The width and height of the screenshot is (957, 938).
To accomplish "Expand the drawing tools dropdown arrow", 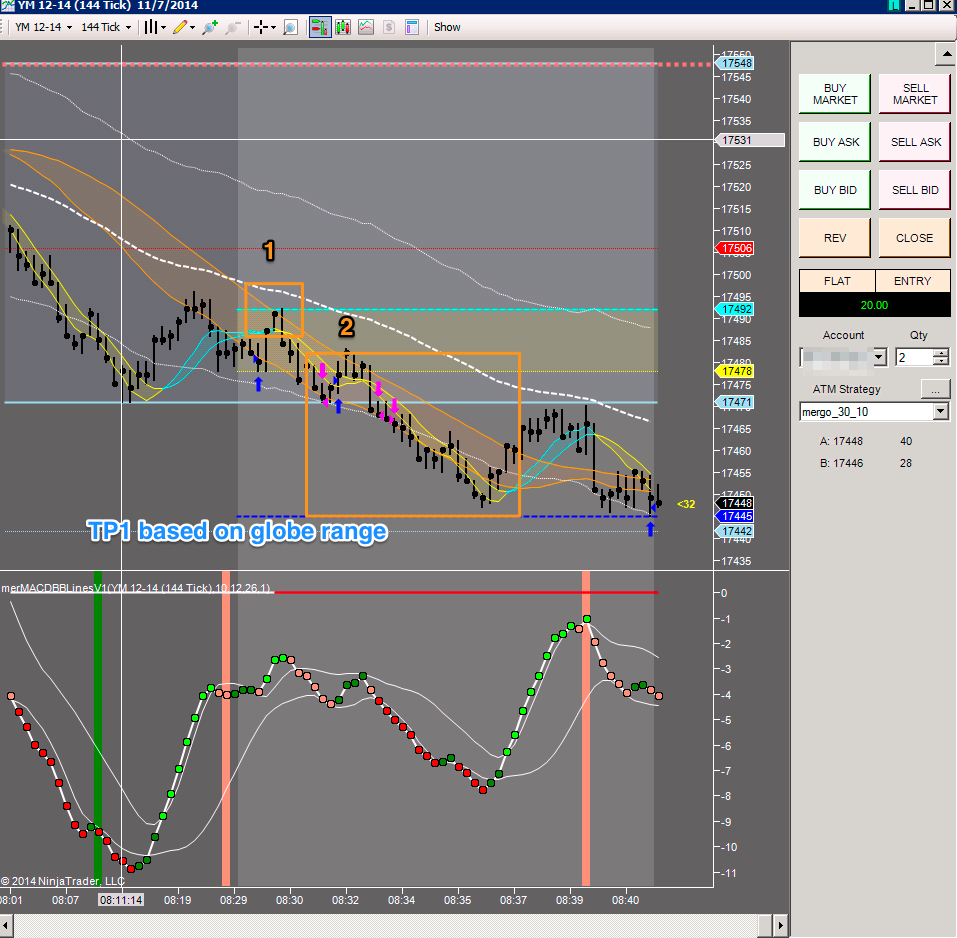I will [192, 27].
